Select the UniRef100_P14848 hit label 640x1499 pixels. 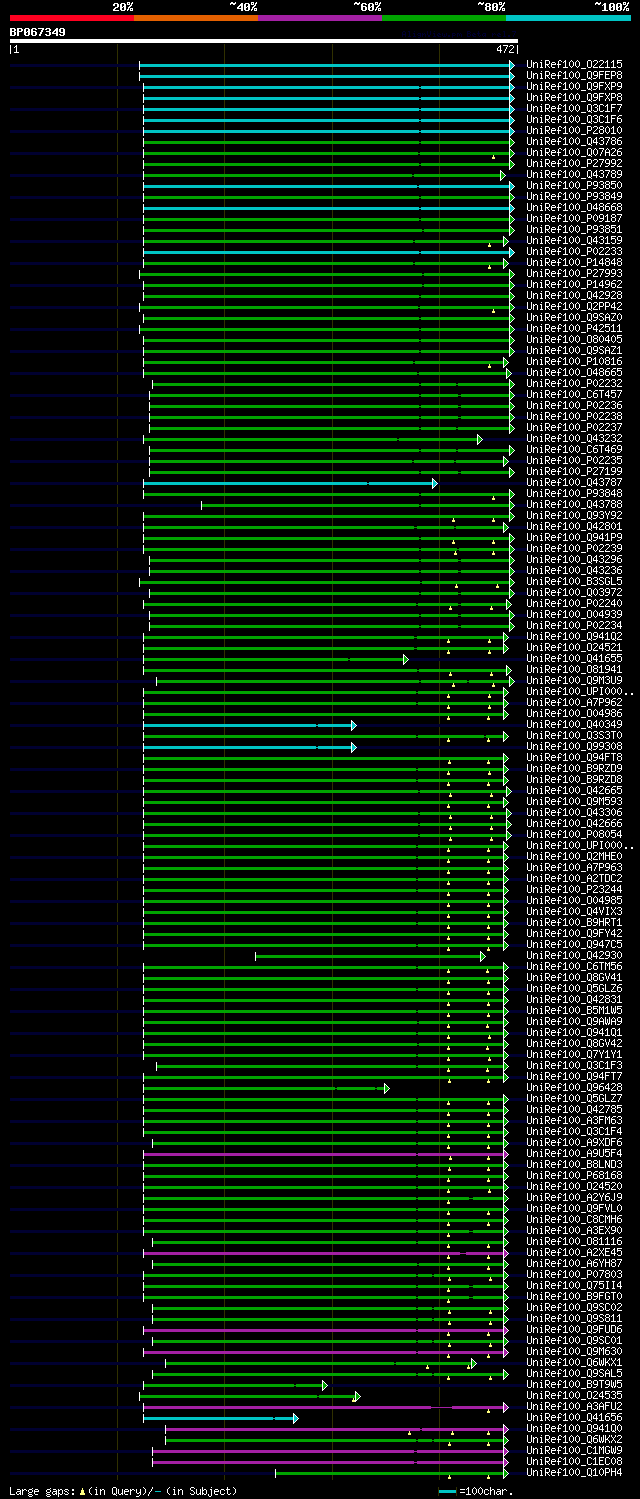point(574,262)
